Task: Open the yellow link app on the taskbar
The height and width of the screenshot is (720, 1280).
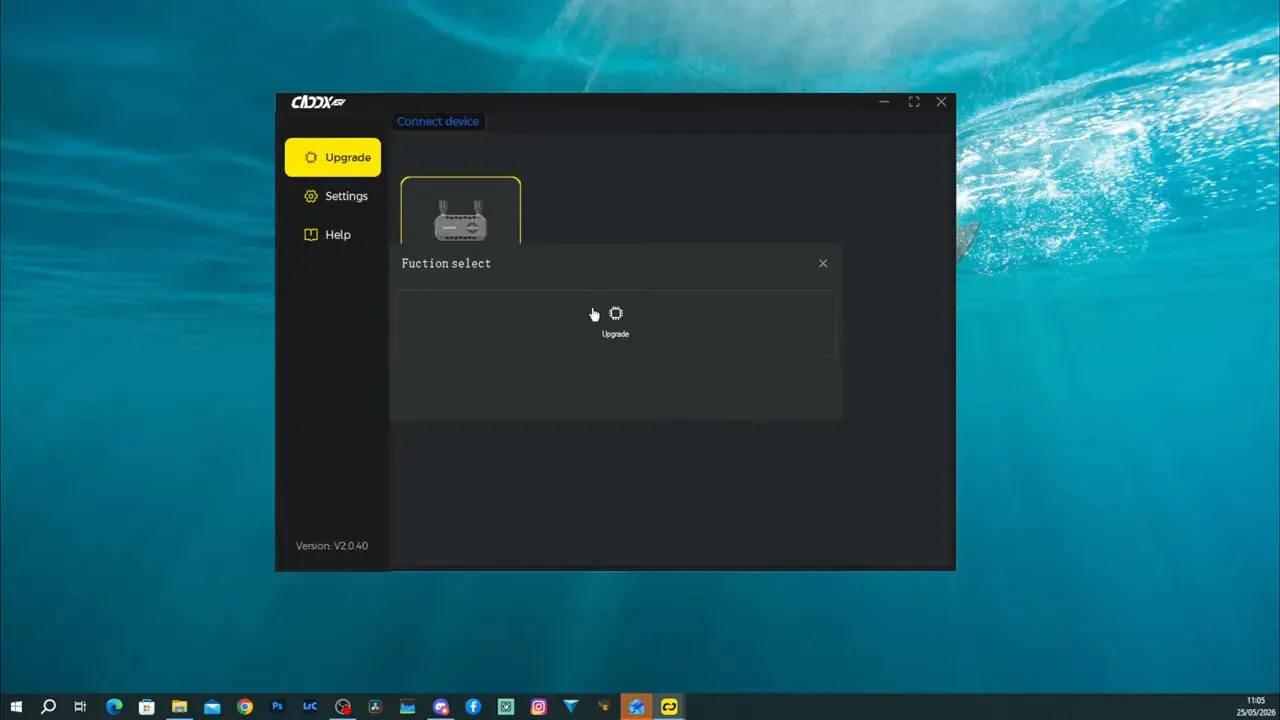Action: click(x=669, y=707)
